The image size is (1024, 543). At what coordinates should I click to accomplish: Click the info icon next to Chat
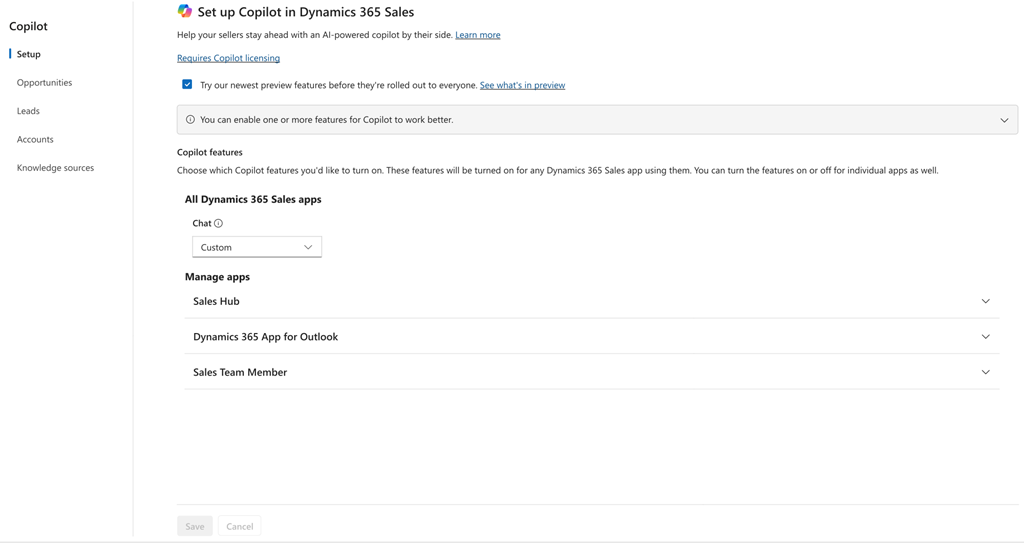pos(218,223)
